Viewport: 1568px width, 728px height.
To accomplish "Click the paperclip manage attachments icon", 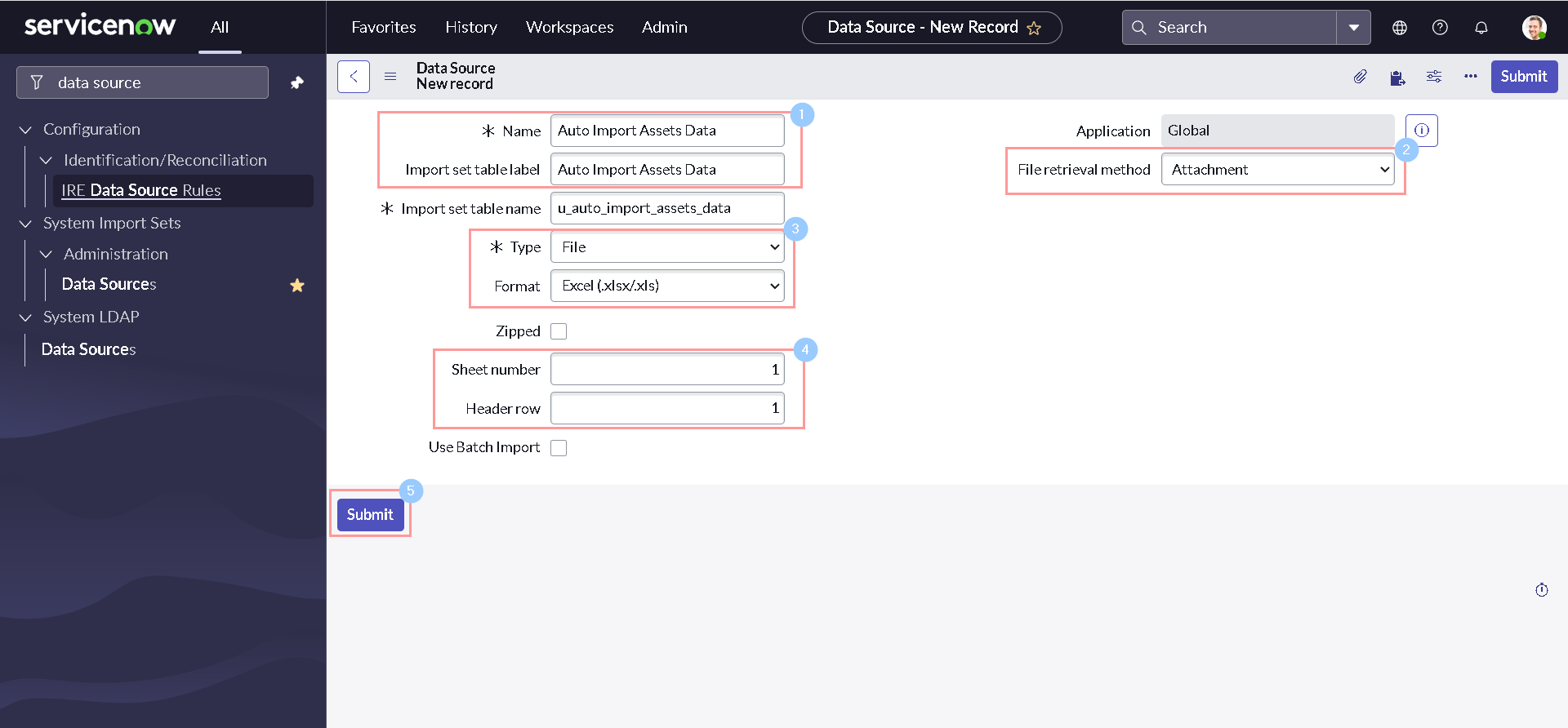I will pyautogui.click(x=1360, y=77).
